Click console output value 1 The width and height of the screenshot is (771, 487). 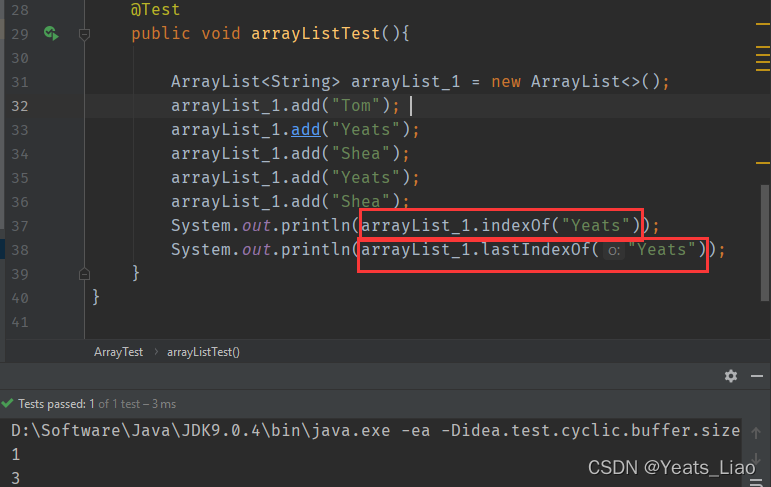click(16, 455)
